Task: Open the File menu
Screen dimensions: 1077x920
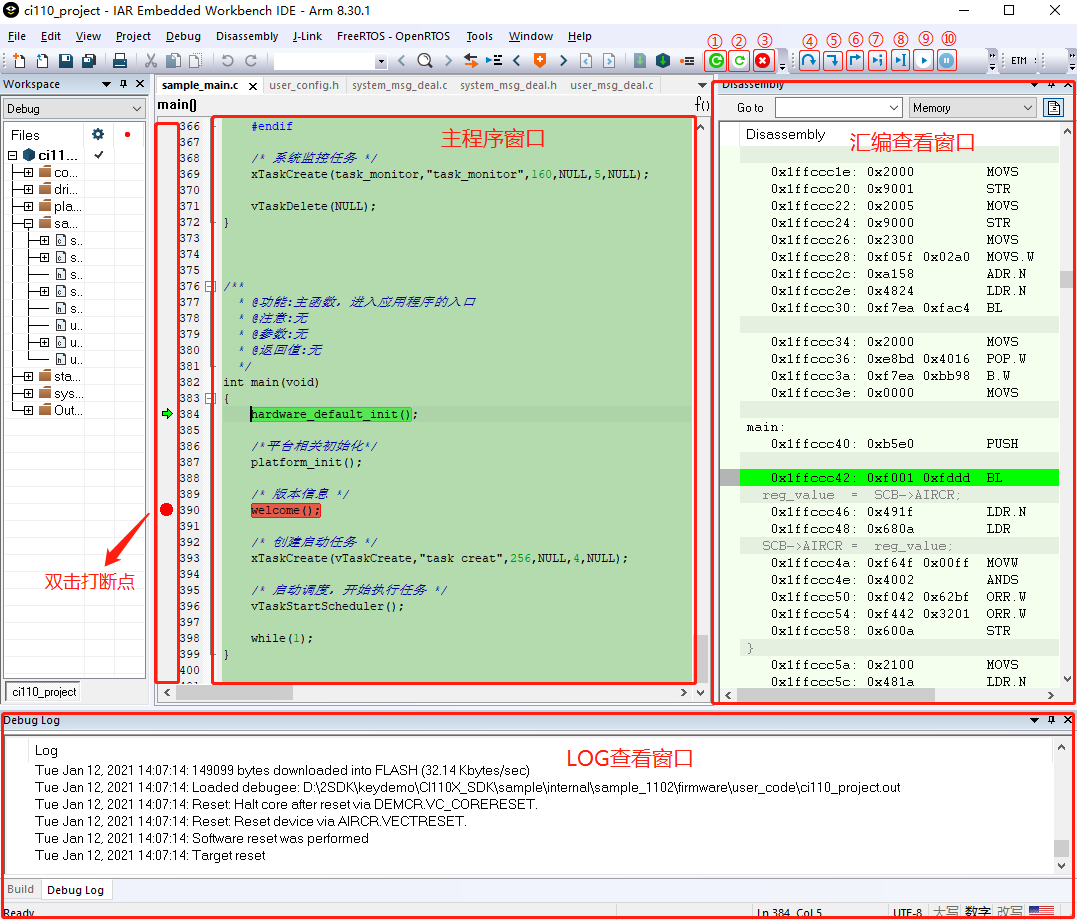Action: tap(16, 36)
